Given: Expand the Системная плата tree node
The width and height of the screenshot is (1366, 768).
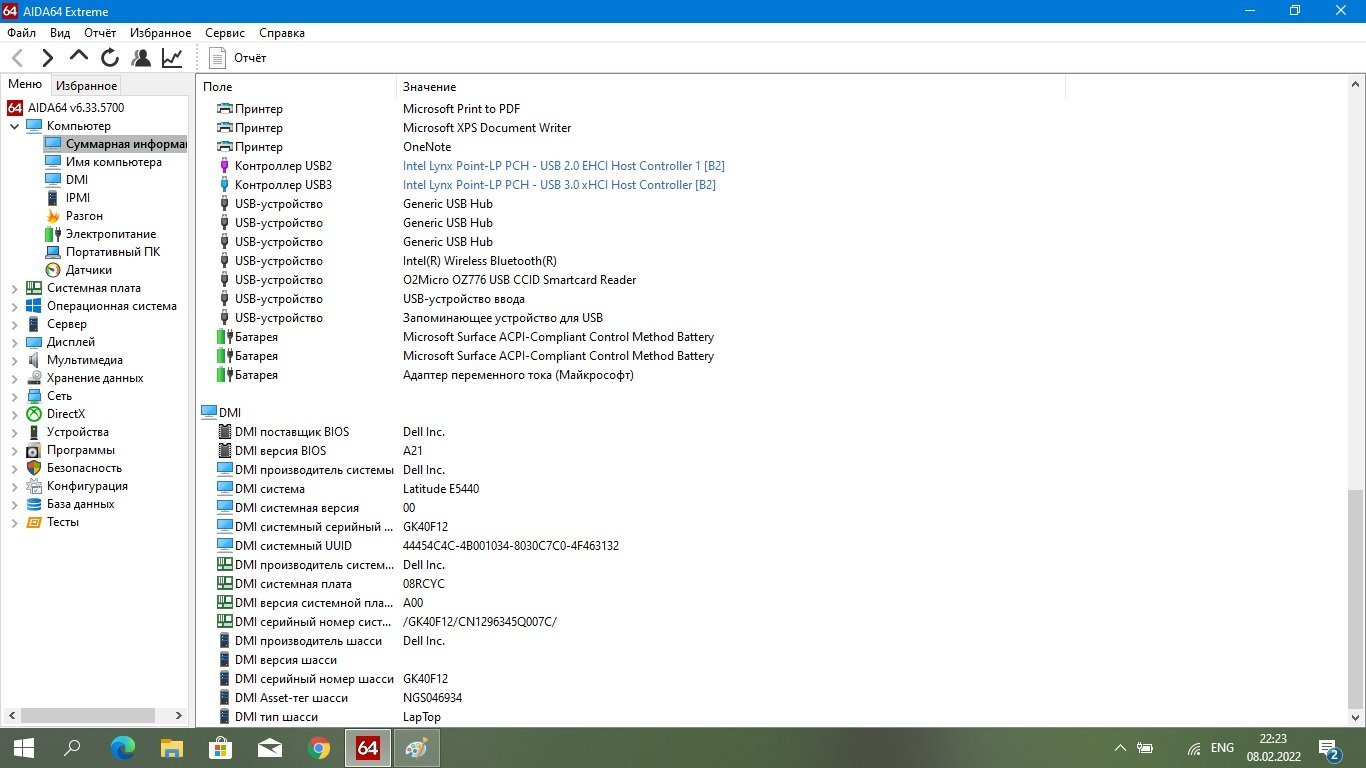Looking at the screenshot, I should pyautogui.click(x=15, y=288).
